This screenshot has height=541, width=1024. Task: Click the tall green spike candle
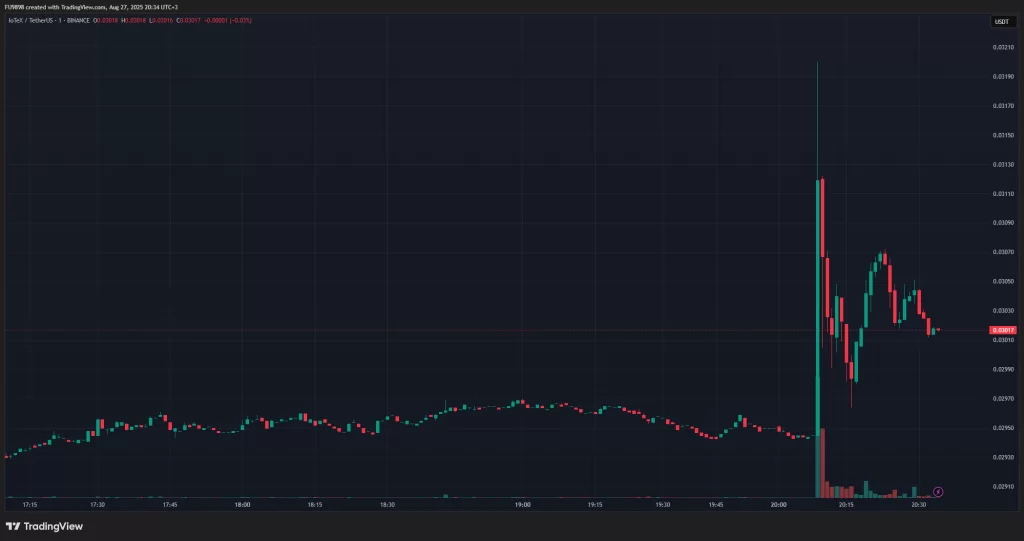point(817,300)
